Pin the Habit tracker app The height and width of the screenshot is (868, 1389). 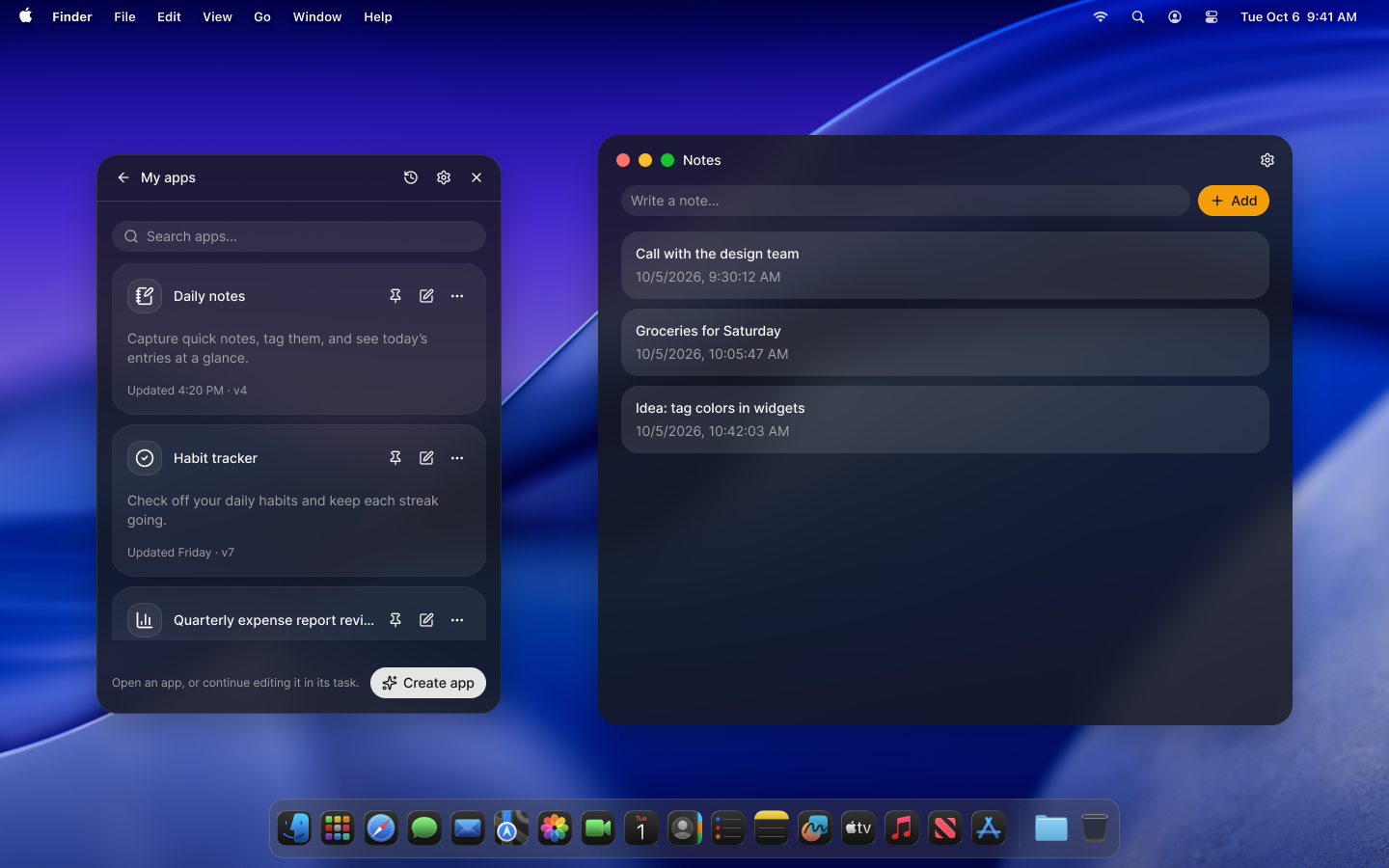point(395,458)
